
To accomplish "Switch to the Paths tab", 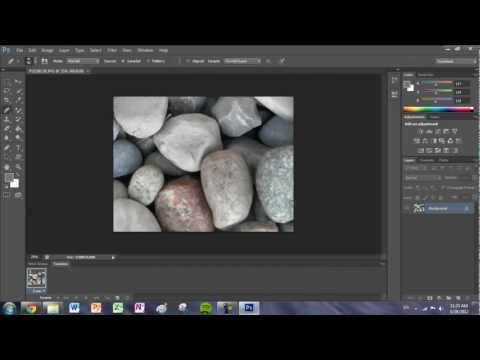I will pyautogui.click(x=443, y=160).
